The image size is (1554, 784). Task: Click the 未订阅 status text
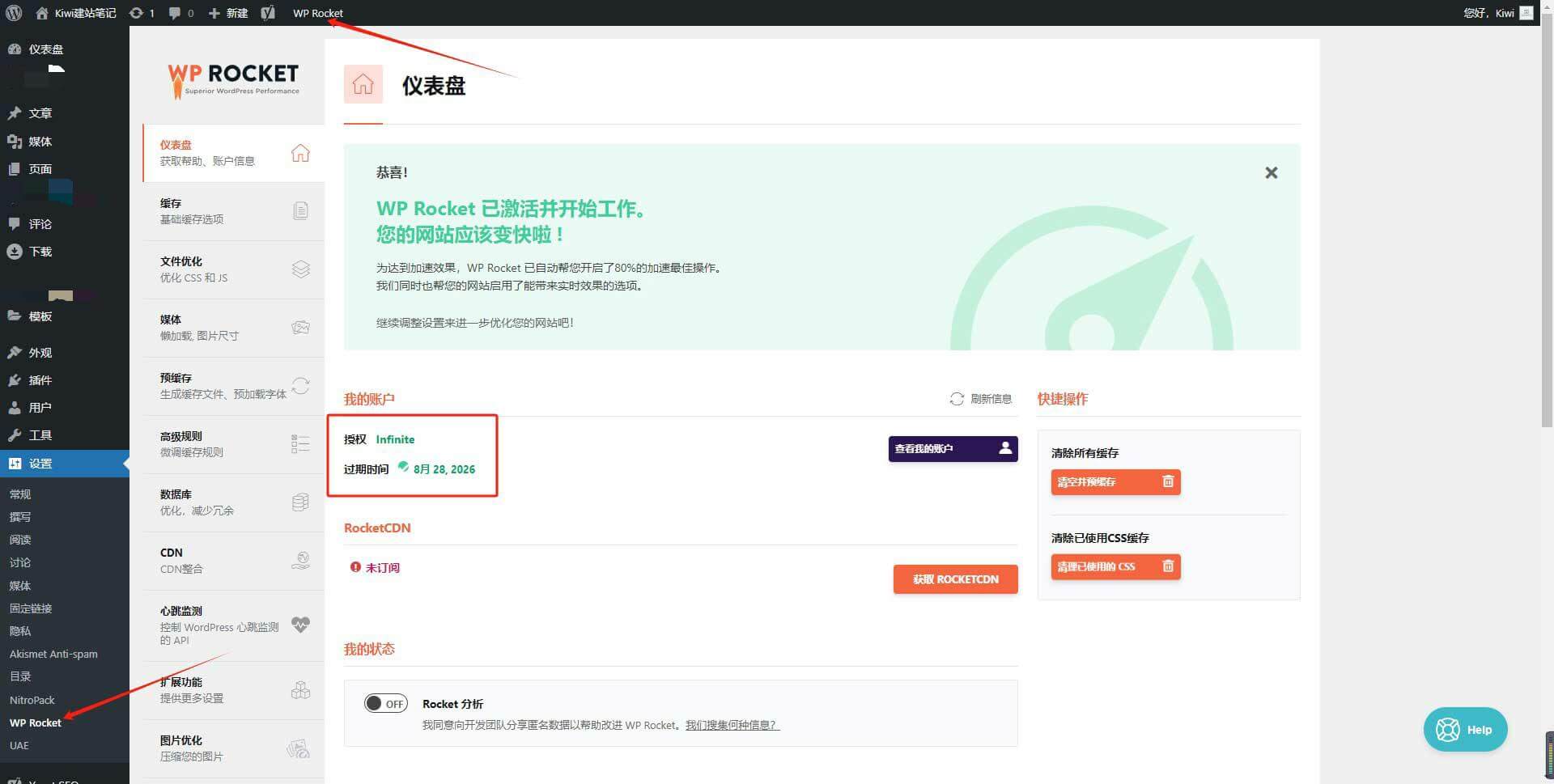coord(382,568)
